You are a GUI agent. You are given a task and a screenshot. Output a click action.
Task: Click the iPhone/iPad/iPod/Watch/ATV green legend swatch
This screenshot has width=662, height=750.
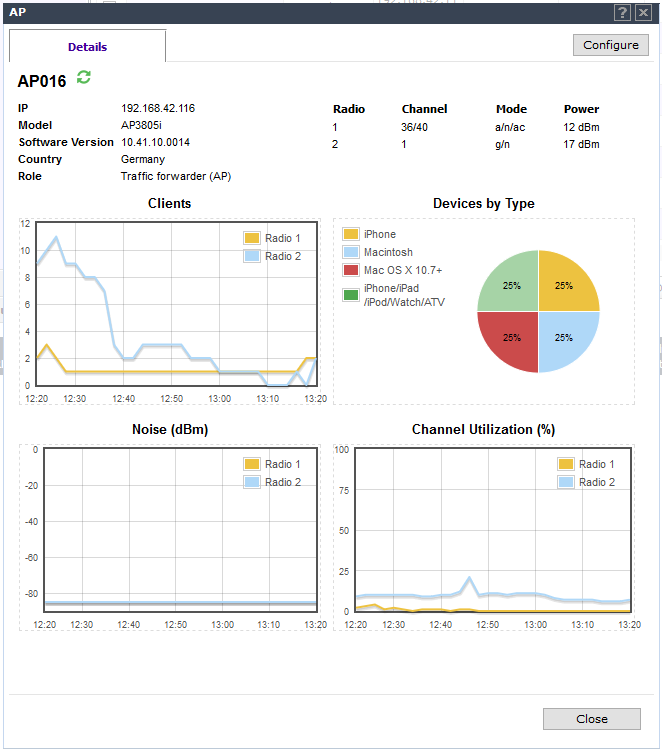click(x=351, y=295)
